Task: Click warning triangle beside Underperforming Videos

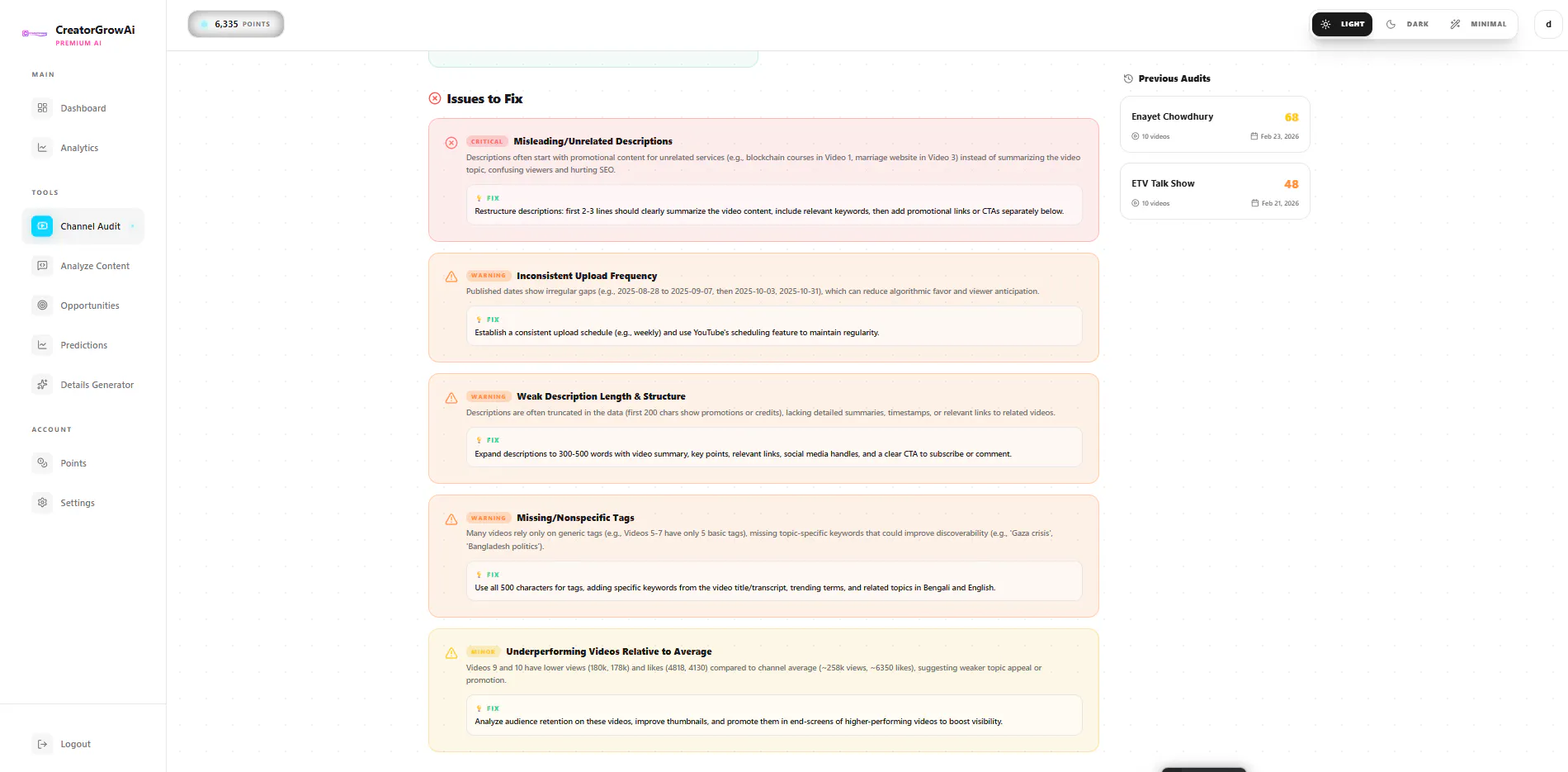Action: tap(451, 653)
